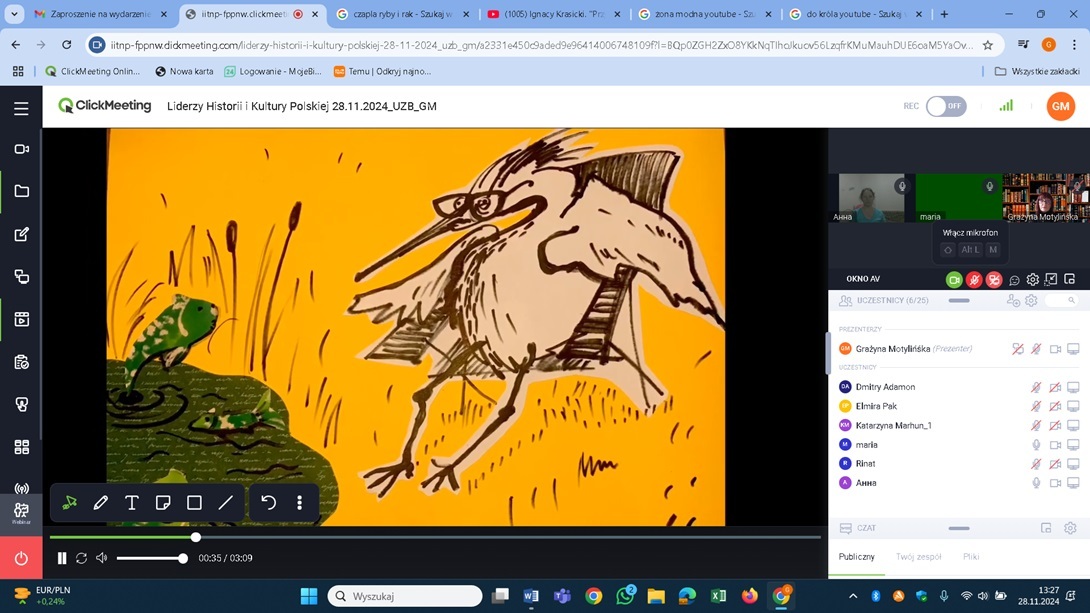Open the reactions emoji icon in AV bar
1090x613 pixels.
1014,280
